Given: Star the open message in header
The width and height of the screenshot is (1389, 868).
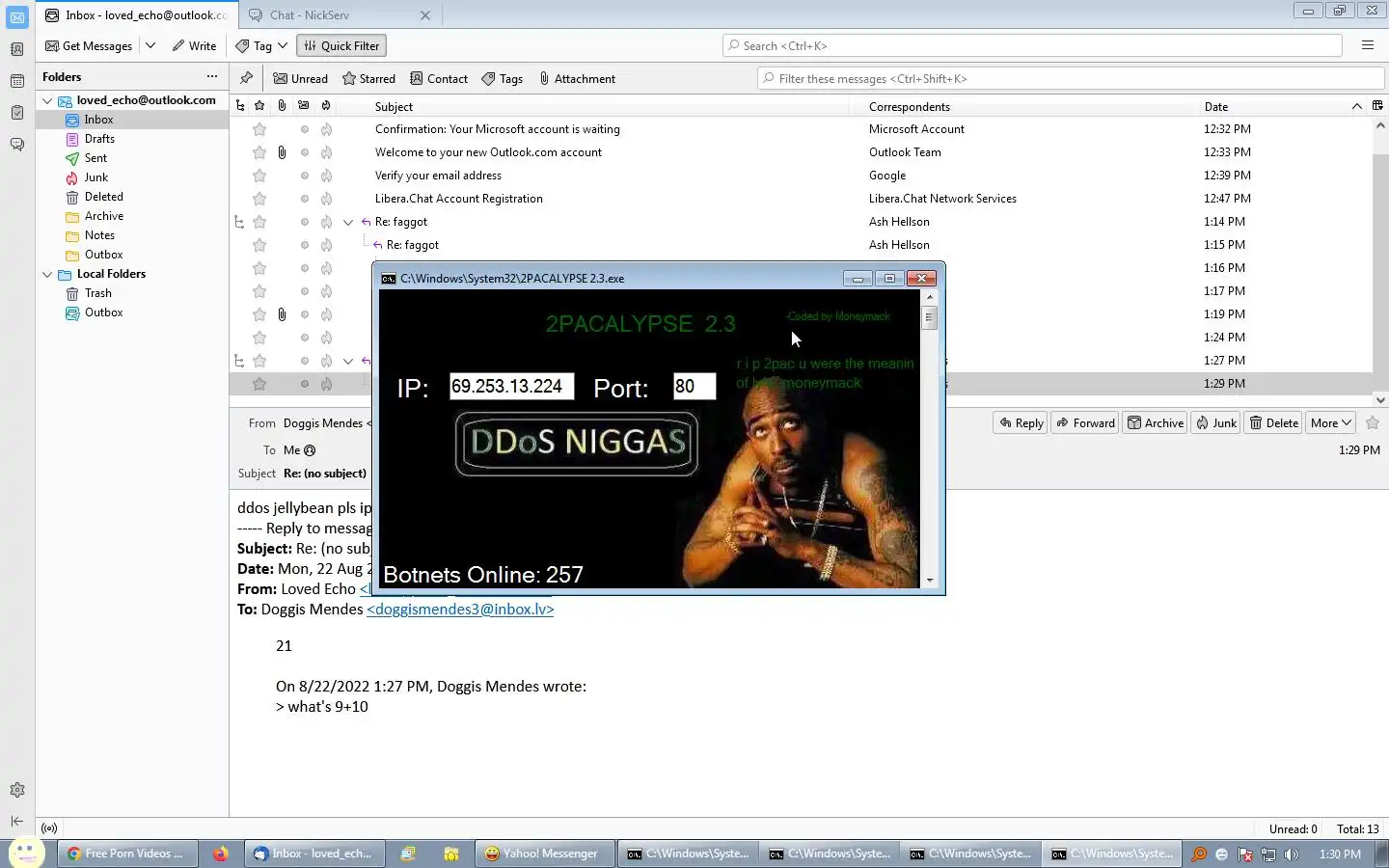Looking at the screenshot, I should coord(1373,422).
